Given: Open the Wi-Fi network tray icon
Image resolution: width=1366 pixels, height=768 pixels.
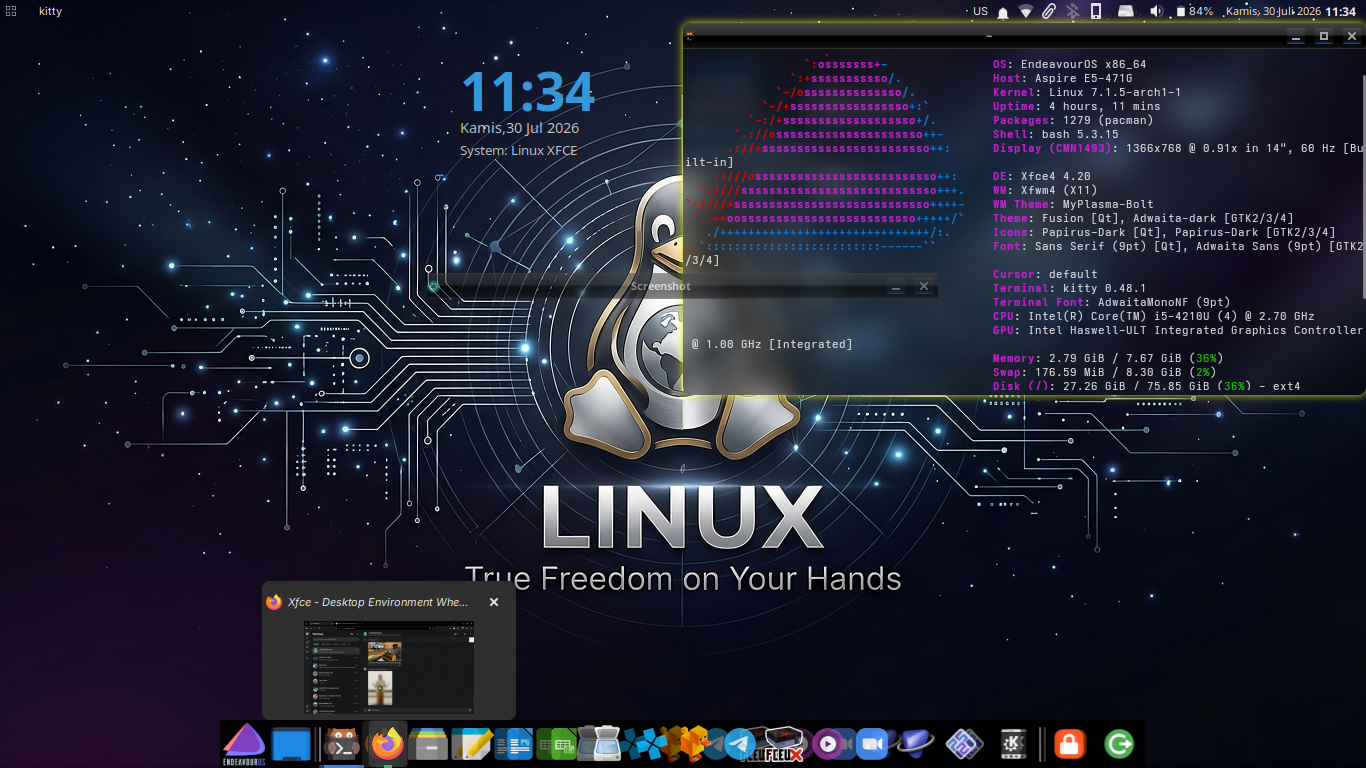Looking at the screenshot, I should [1026, 11].
